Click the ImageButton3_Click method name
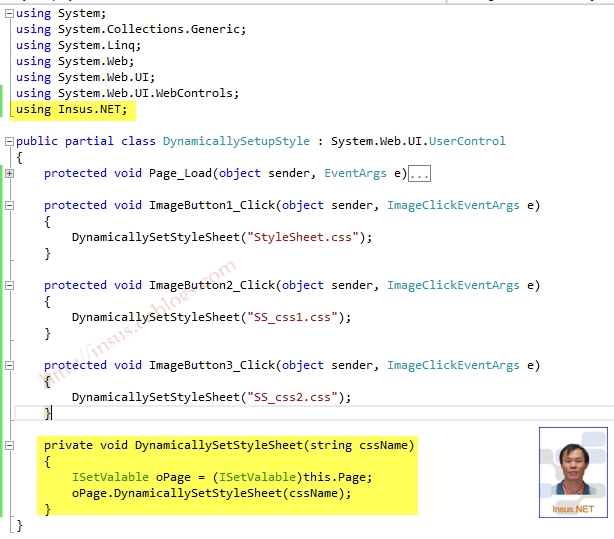The width and height of the screenshot is (614, 539). pos(212,365)
